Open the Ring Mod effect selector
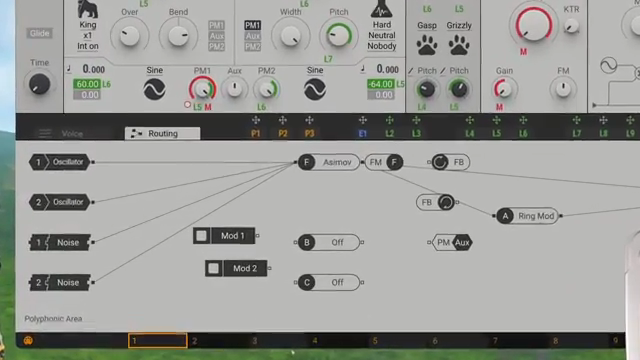 [536, 216]
